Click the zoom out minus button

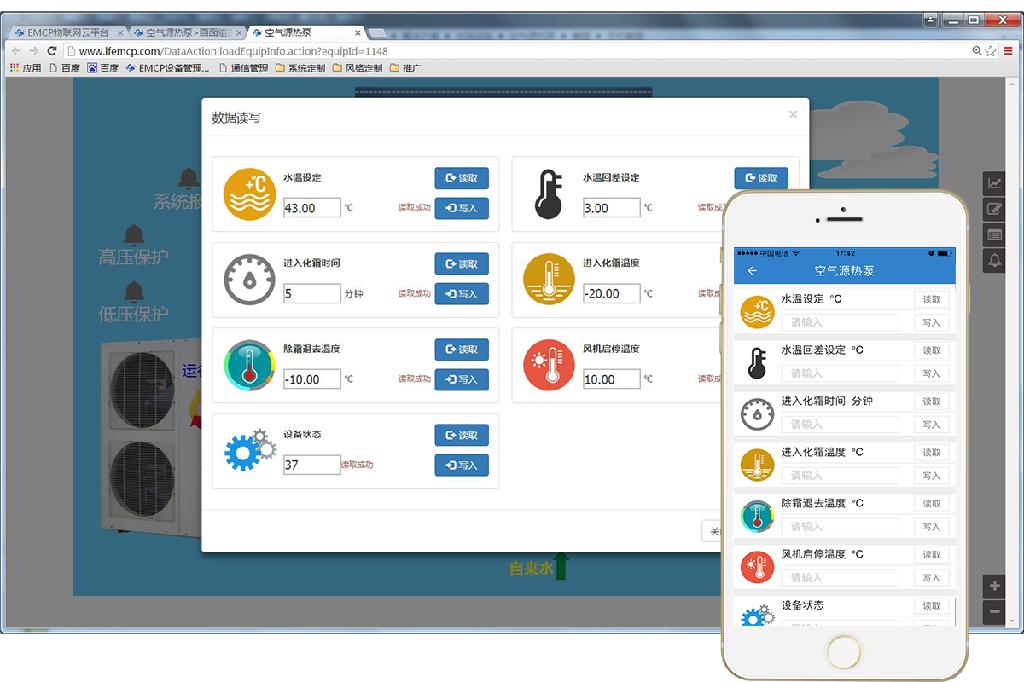point(994,612)
